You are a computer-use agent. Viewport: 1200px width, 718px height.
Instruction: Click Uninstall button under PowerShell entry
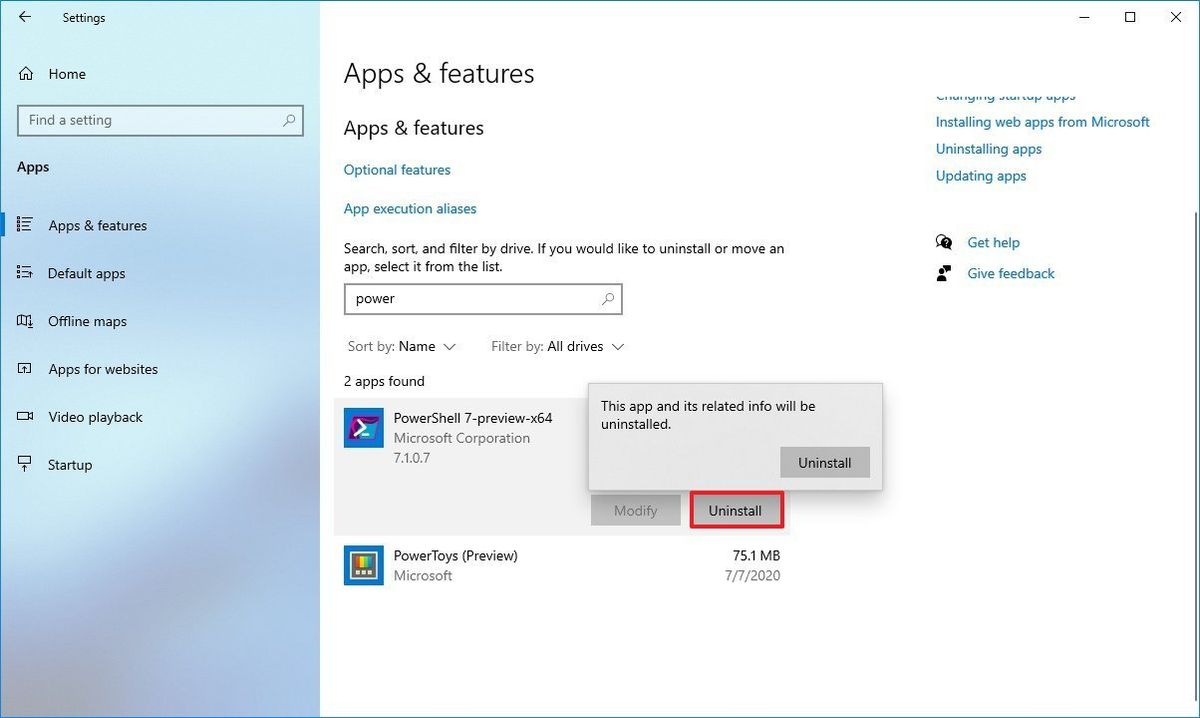point(736,511)
